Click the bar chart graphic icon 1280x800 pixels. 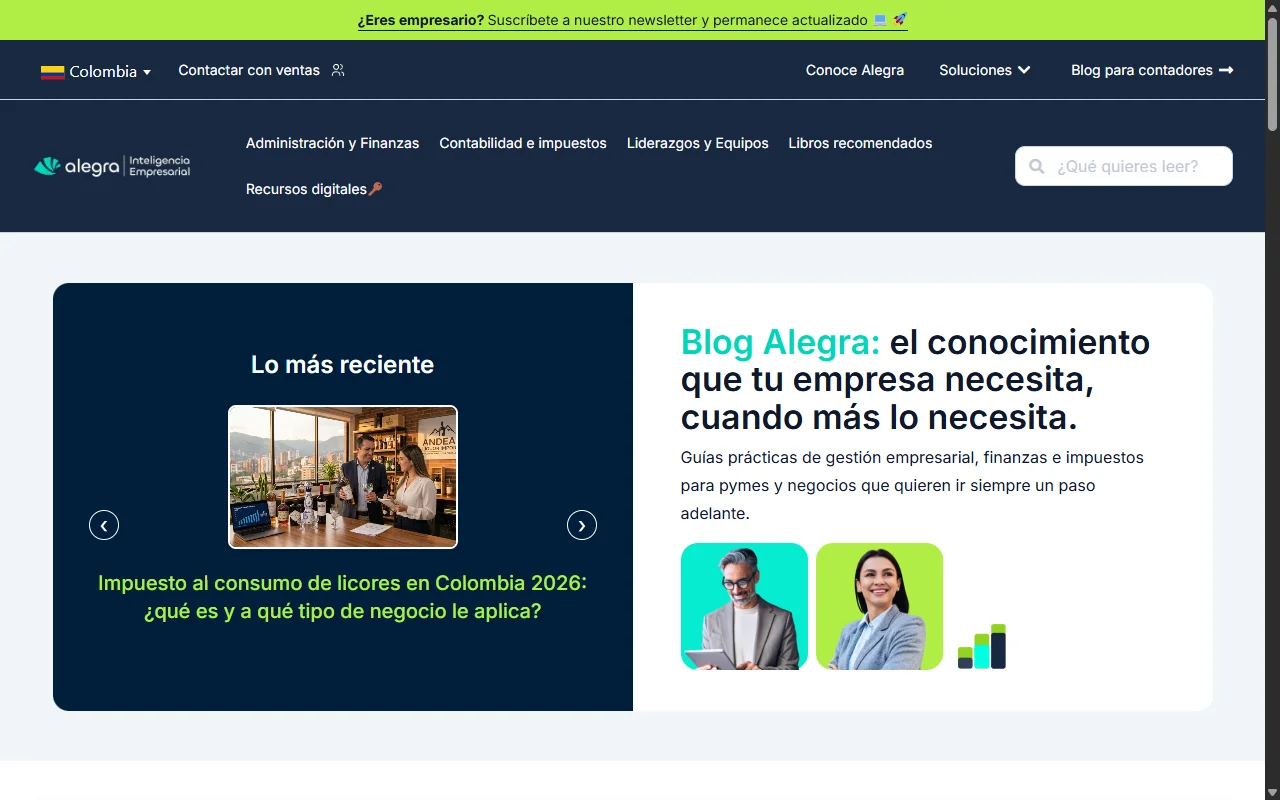click(x=982, y=646)
